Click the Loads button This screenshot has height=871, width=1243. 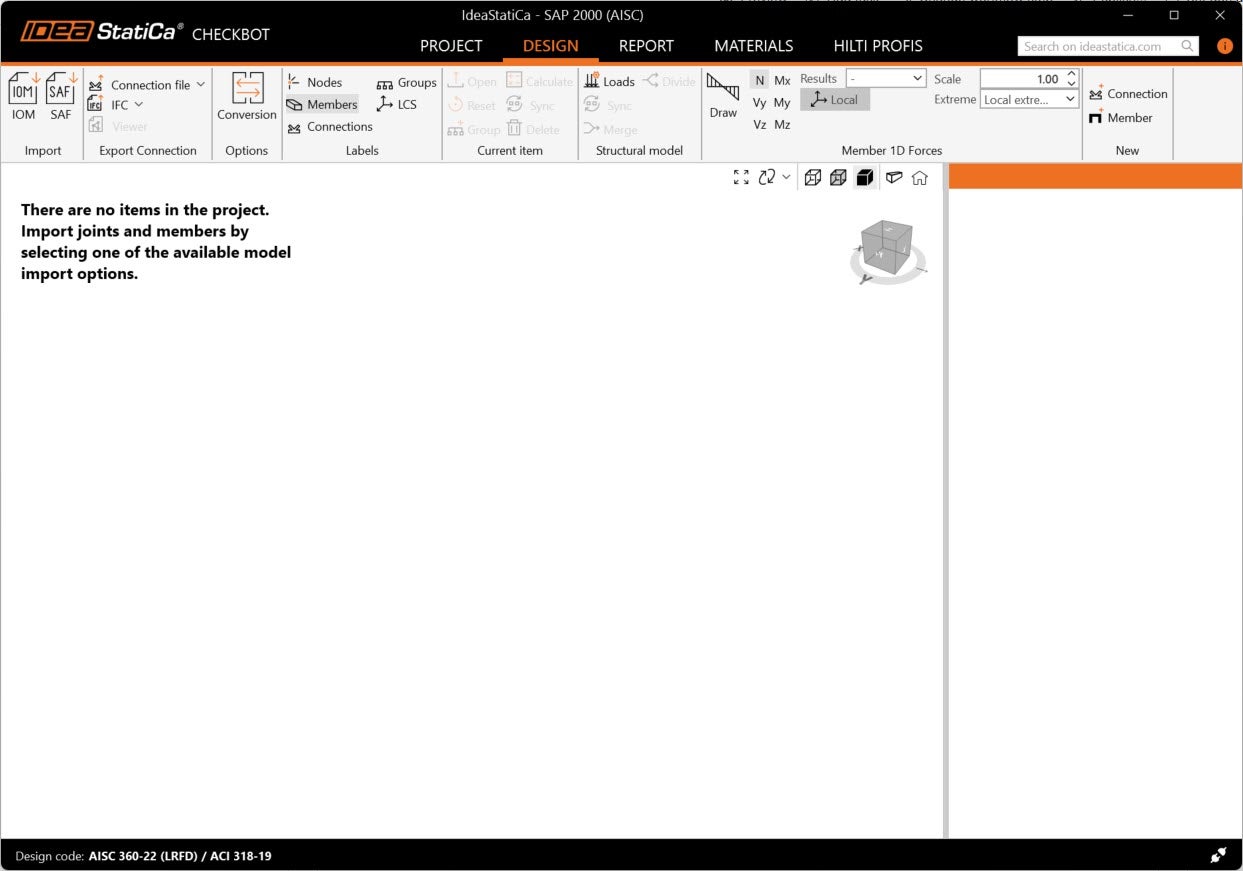[x=609, y=82]
